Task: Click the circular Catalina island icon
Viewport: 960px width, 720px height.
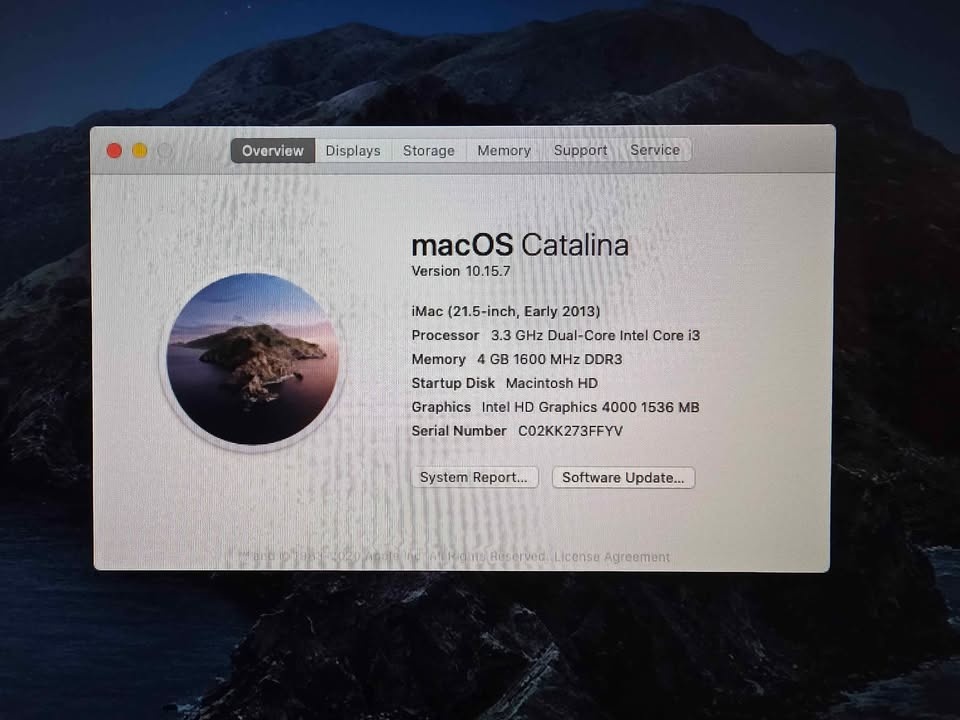Action: (x=252, y=360)
